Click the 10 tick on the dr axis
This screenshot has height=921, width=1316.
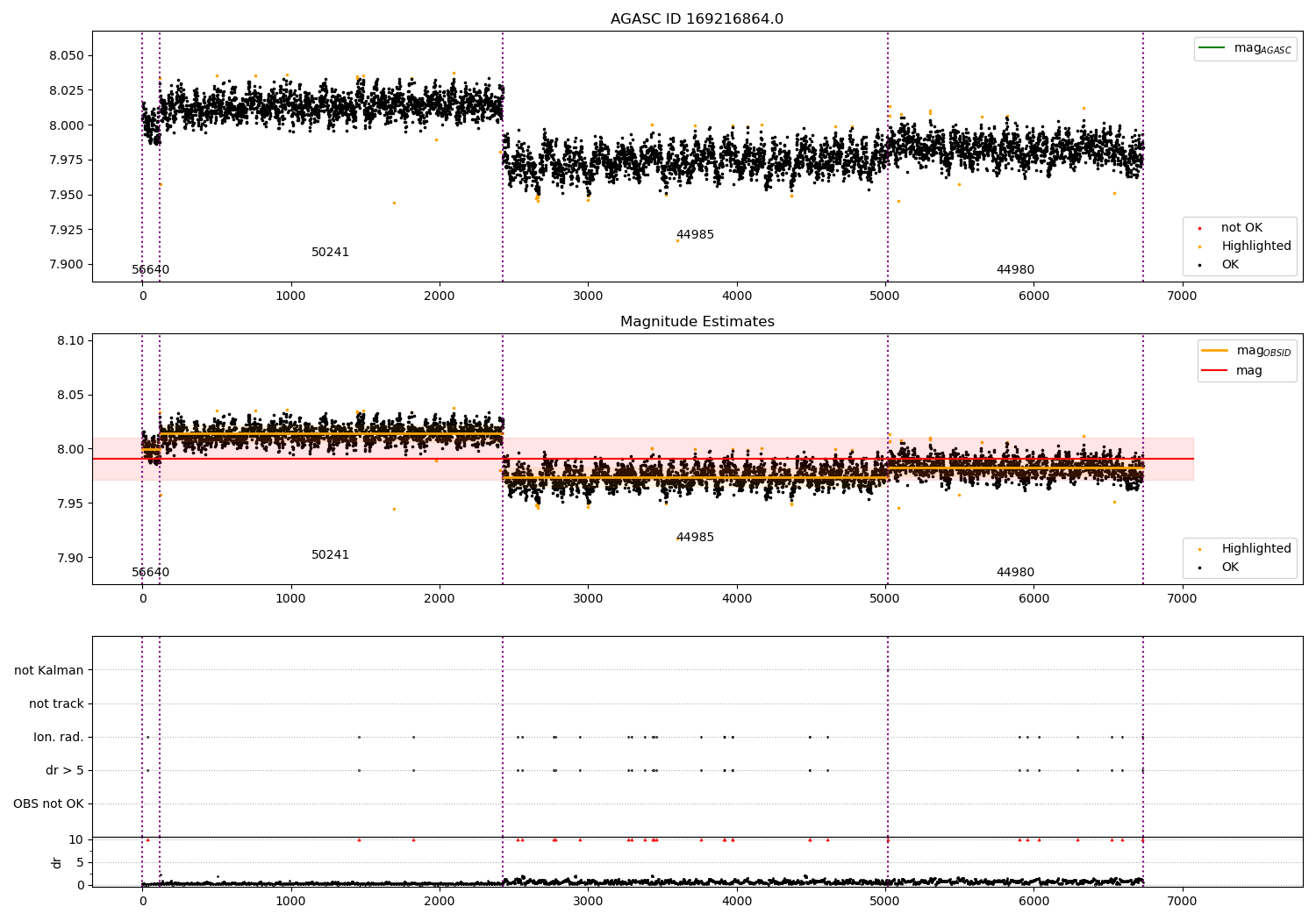point(77,840)
